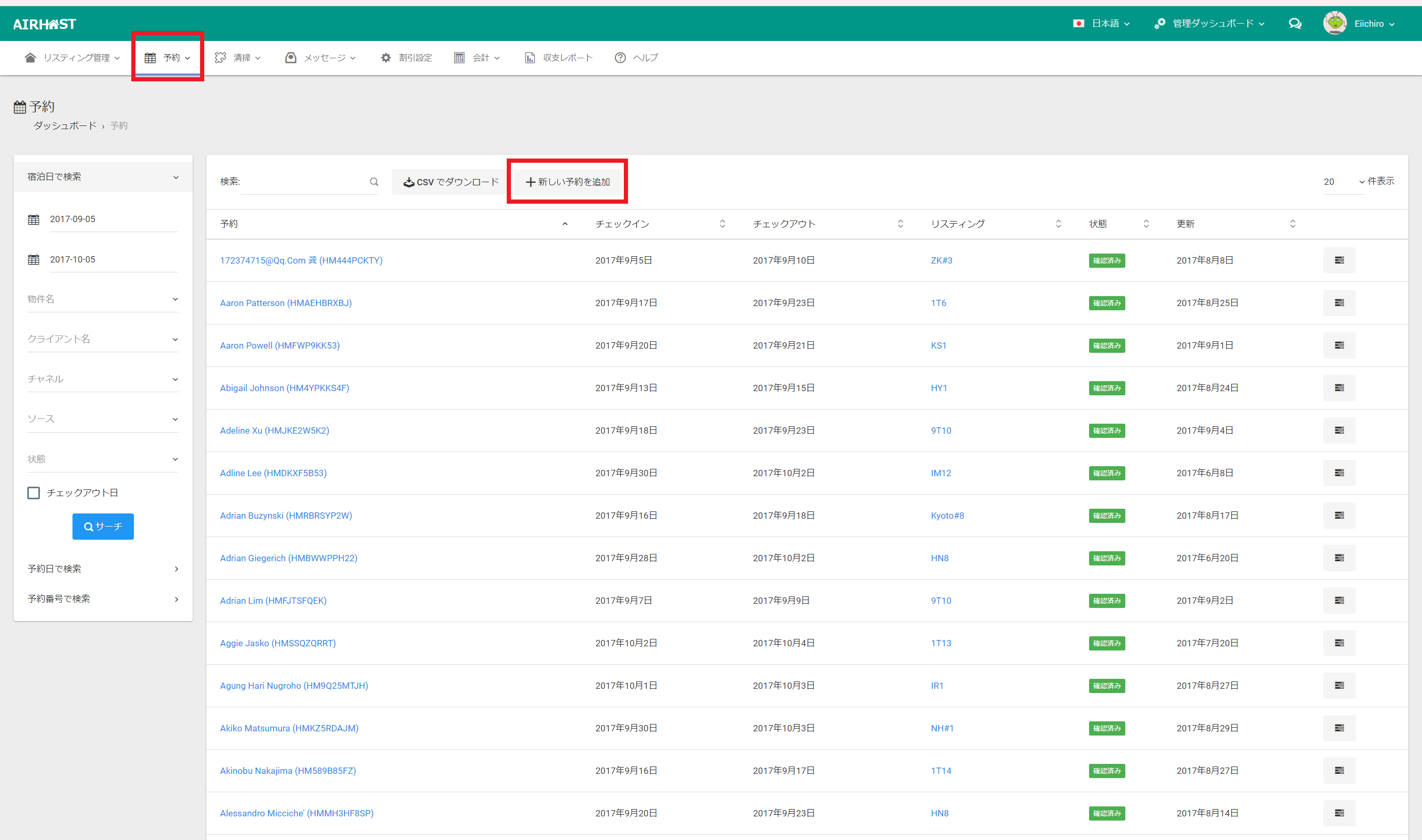Viewport: 1422px width, 840px height.
Task: Click the Eiichiro user avatar
Action: [x=1335, y=23]
